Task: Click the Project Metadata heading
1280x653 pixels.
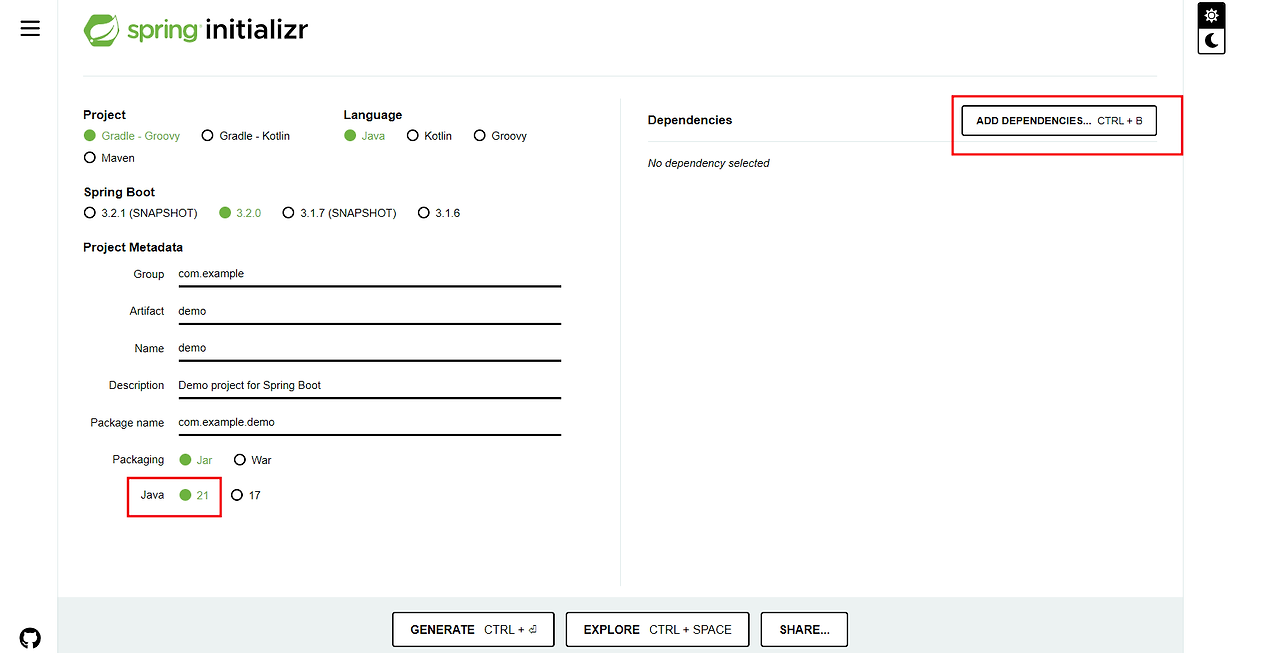Action: coord(133,247)
